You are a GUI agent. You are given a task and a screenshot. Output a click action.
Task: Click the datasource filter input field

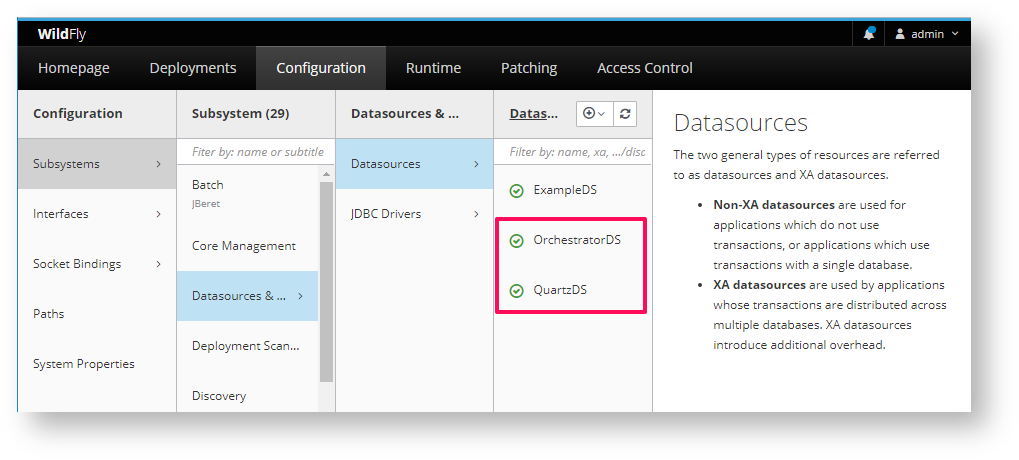point(573,152)
